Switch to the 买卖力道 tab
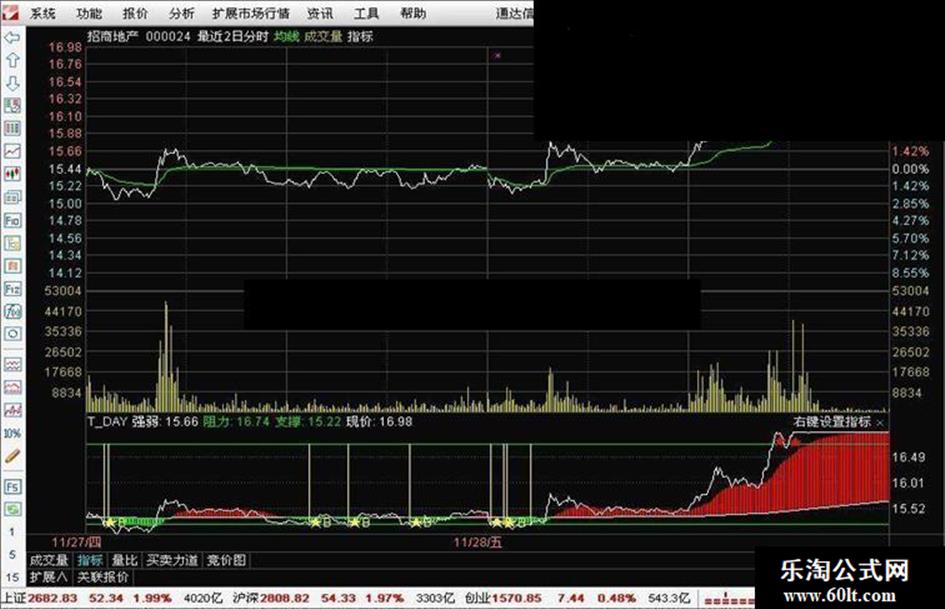945x609 pixels. (x=172, y=560)
